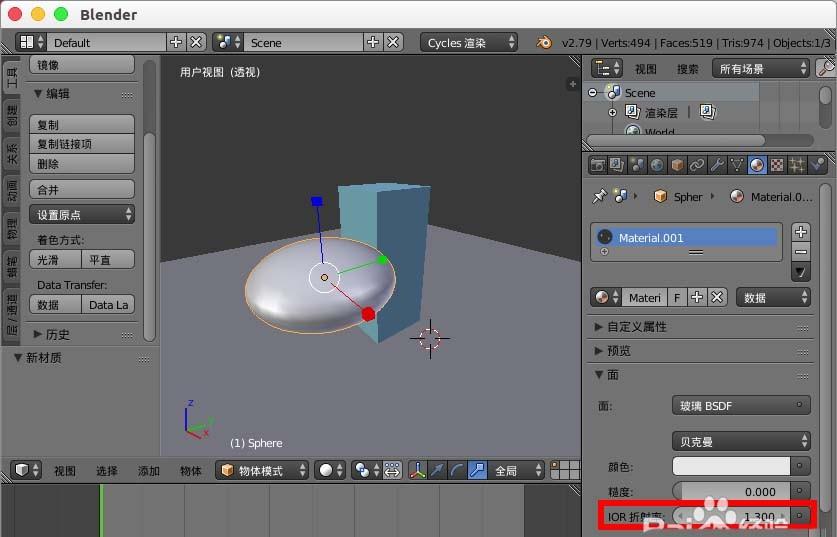The height and width of the screenshot is (537, 837).
Task: Set shading to Flat (平直)
Action: (107, 260)
